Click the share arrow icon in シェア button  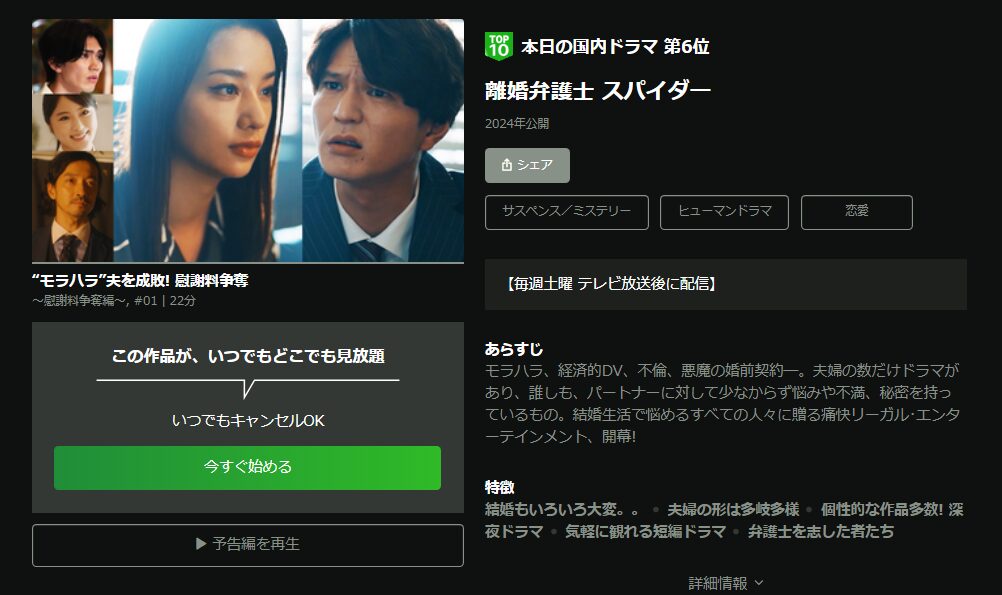507,165
